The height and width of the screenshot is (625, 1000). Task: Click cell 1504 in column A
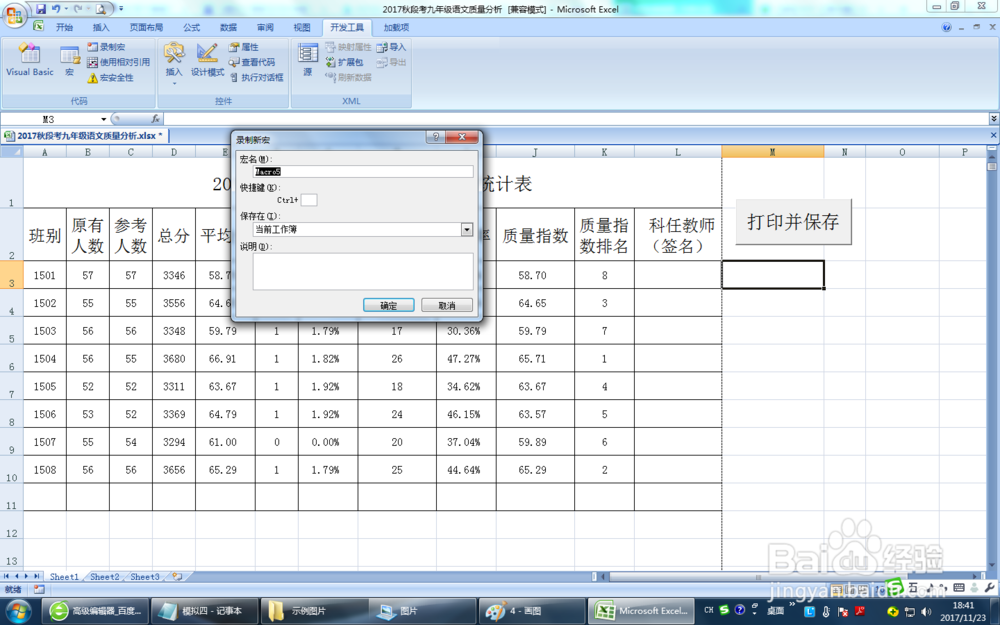click(x=45, y=358)
